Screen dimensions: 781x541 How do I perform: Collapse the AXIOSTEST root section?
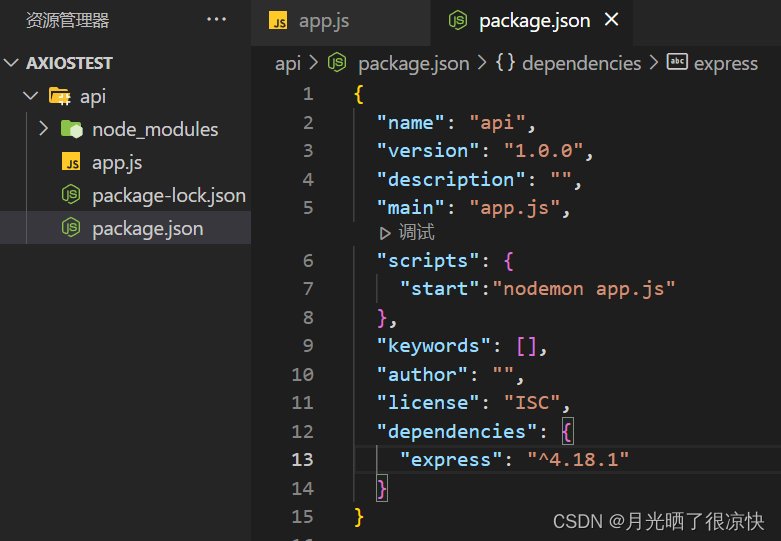pyautogui.click(x=12, y=63)
